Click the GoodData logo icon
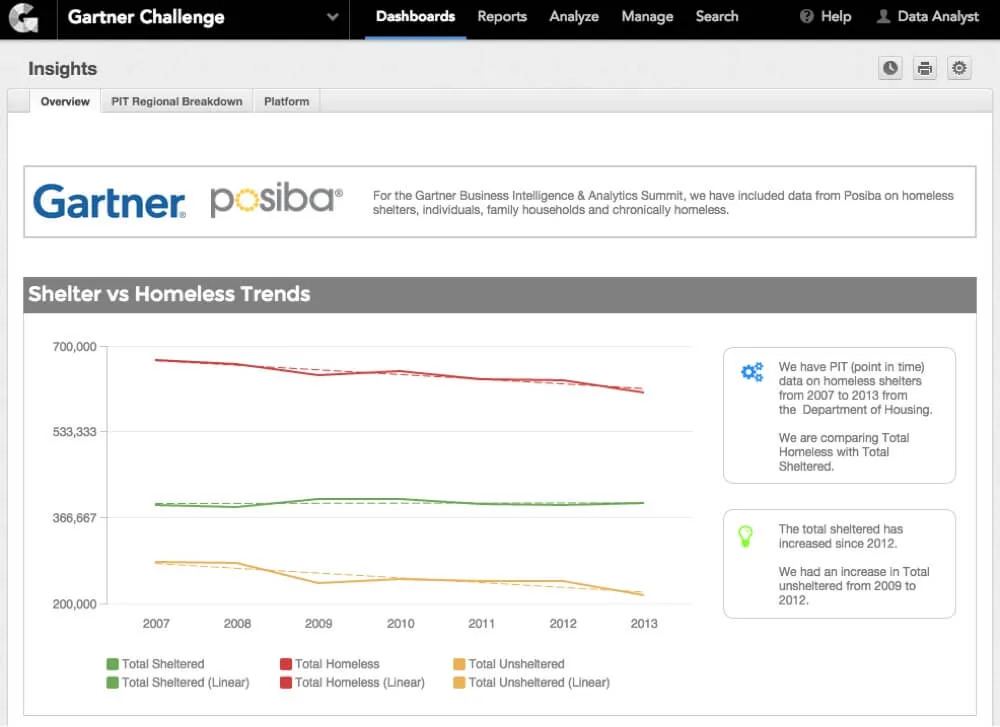The height and width of the screenshot is (727, 1000). tap(21, 18)
